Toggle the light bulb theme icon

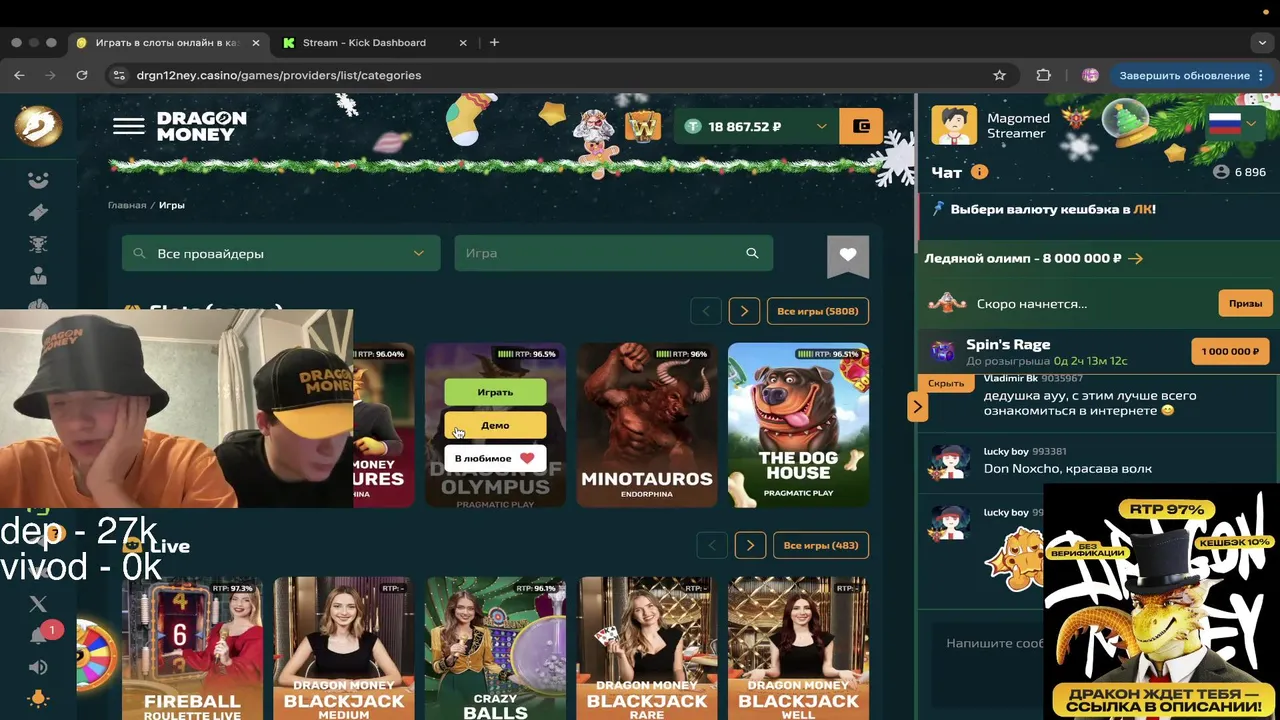click(38, 699)
